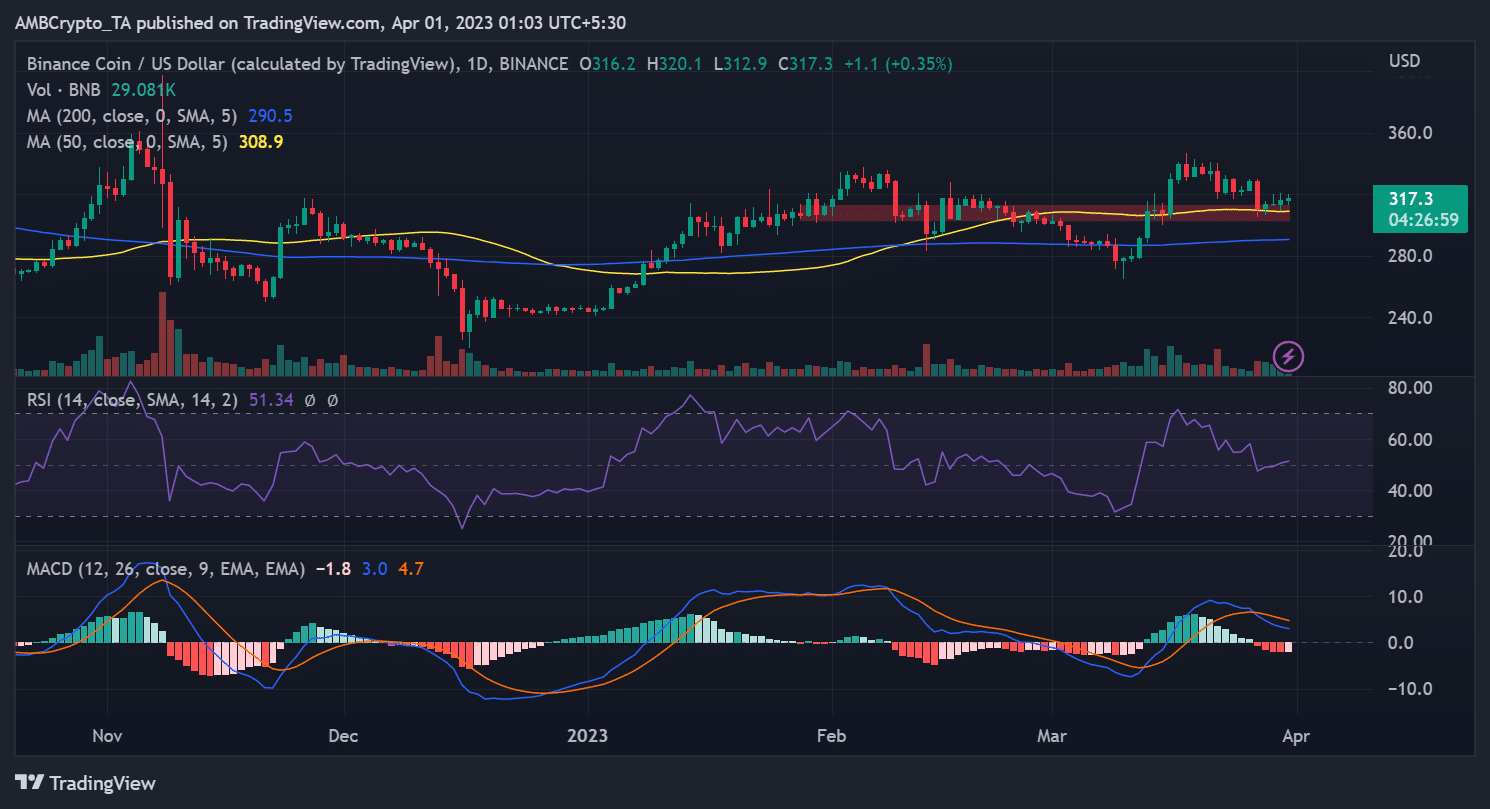The height and width of the screenshot is (809, 1490).
Task: Click the +1.1 (+0.35%) change value
Action: (898, 63)
